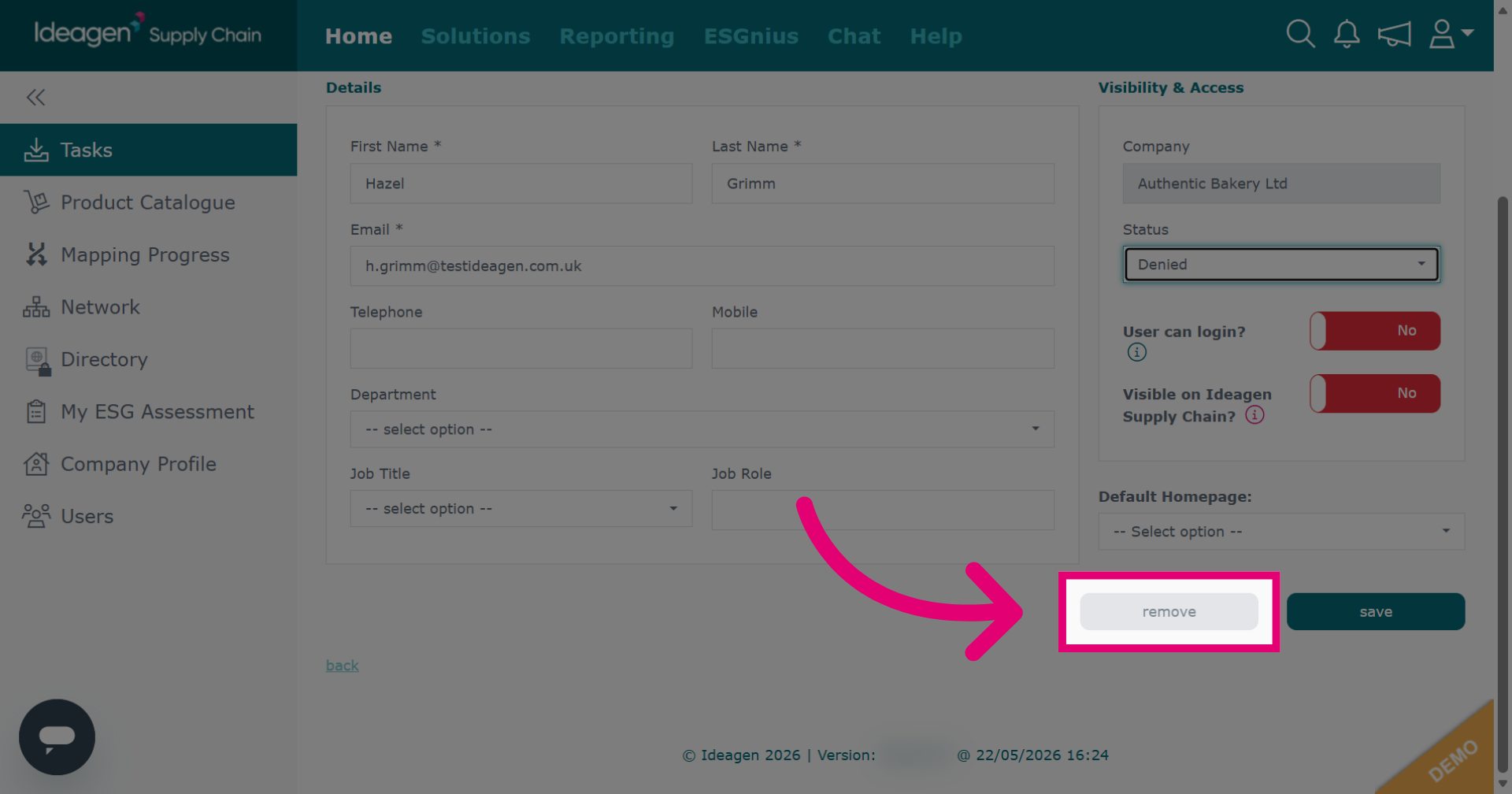Open Network from the sidebar
Screen dimensions: 1512x794
[x=148, y=307]
